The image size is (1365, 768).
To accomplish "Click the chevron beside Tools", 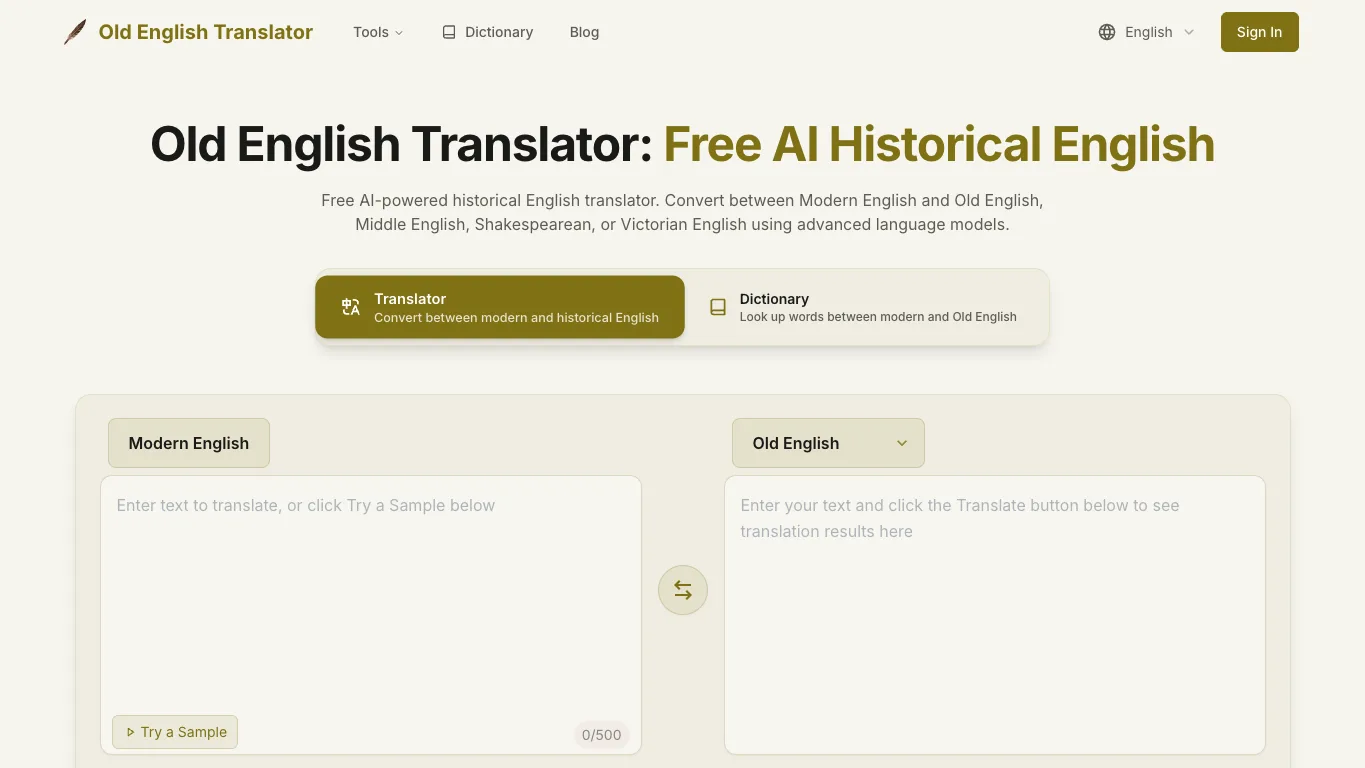I will coord(399,33).
